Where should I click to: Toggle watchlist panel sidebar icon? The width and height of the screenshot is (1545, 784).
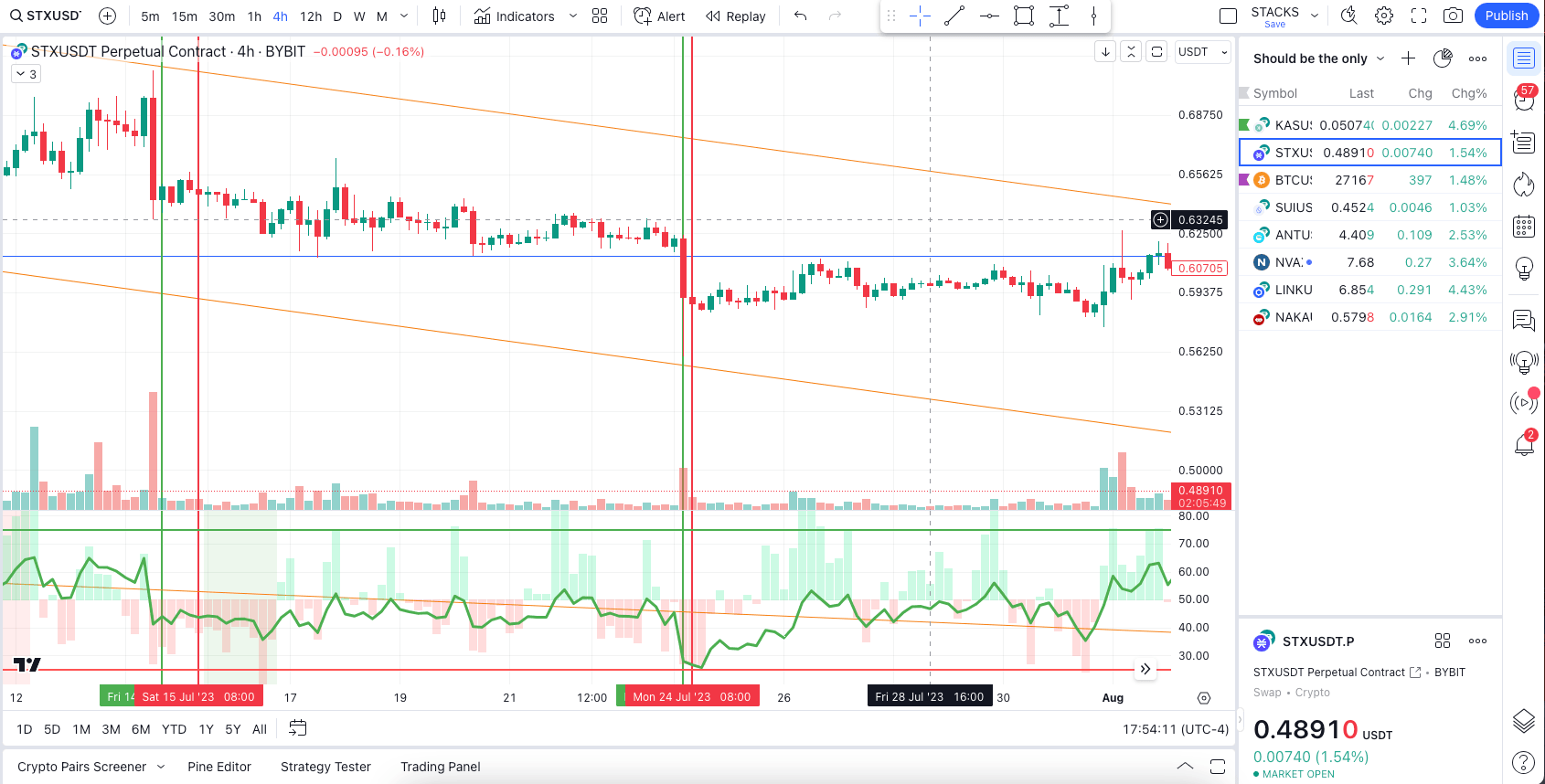(x=1524, y=58)
